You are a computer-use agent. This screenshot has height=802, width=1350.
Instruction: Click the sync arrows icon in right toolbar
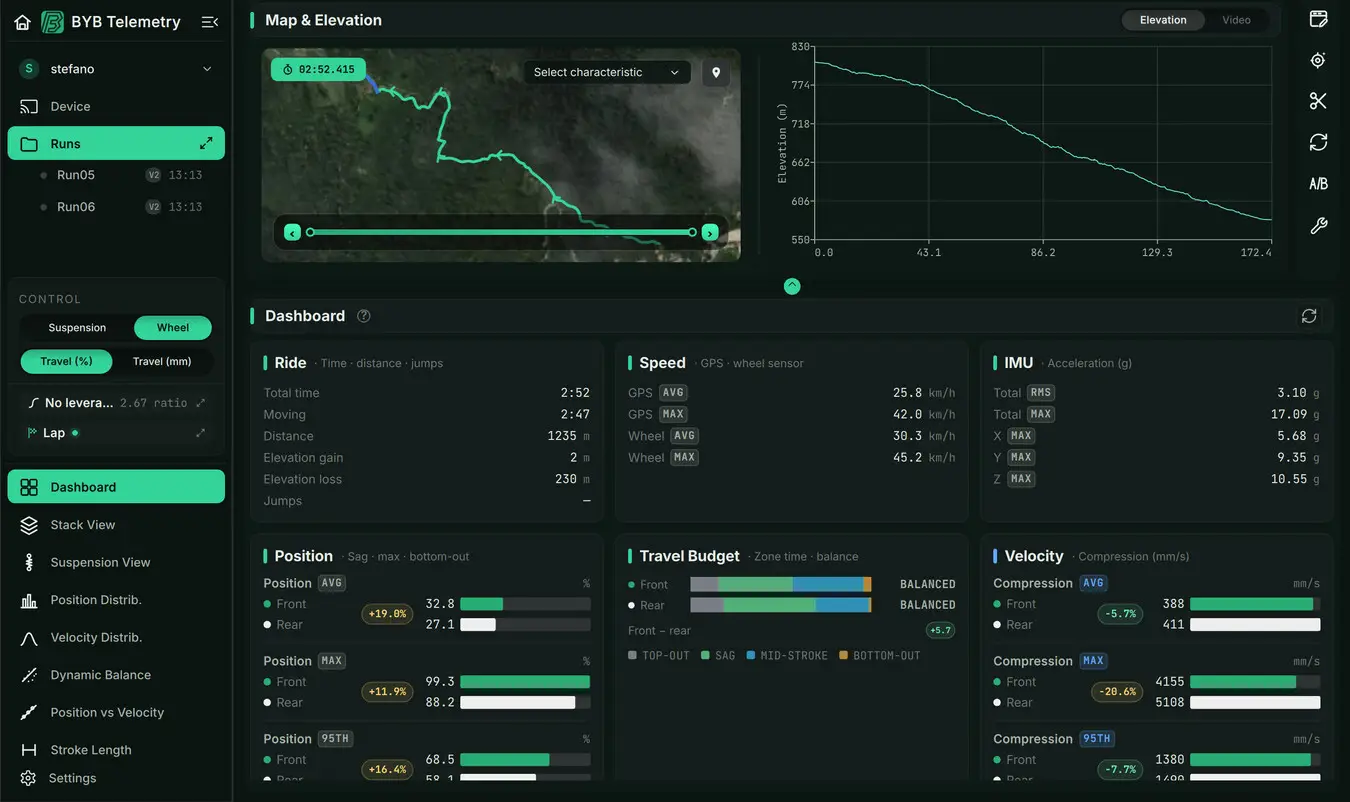1318,143
